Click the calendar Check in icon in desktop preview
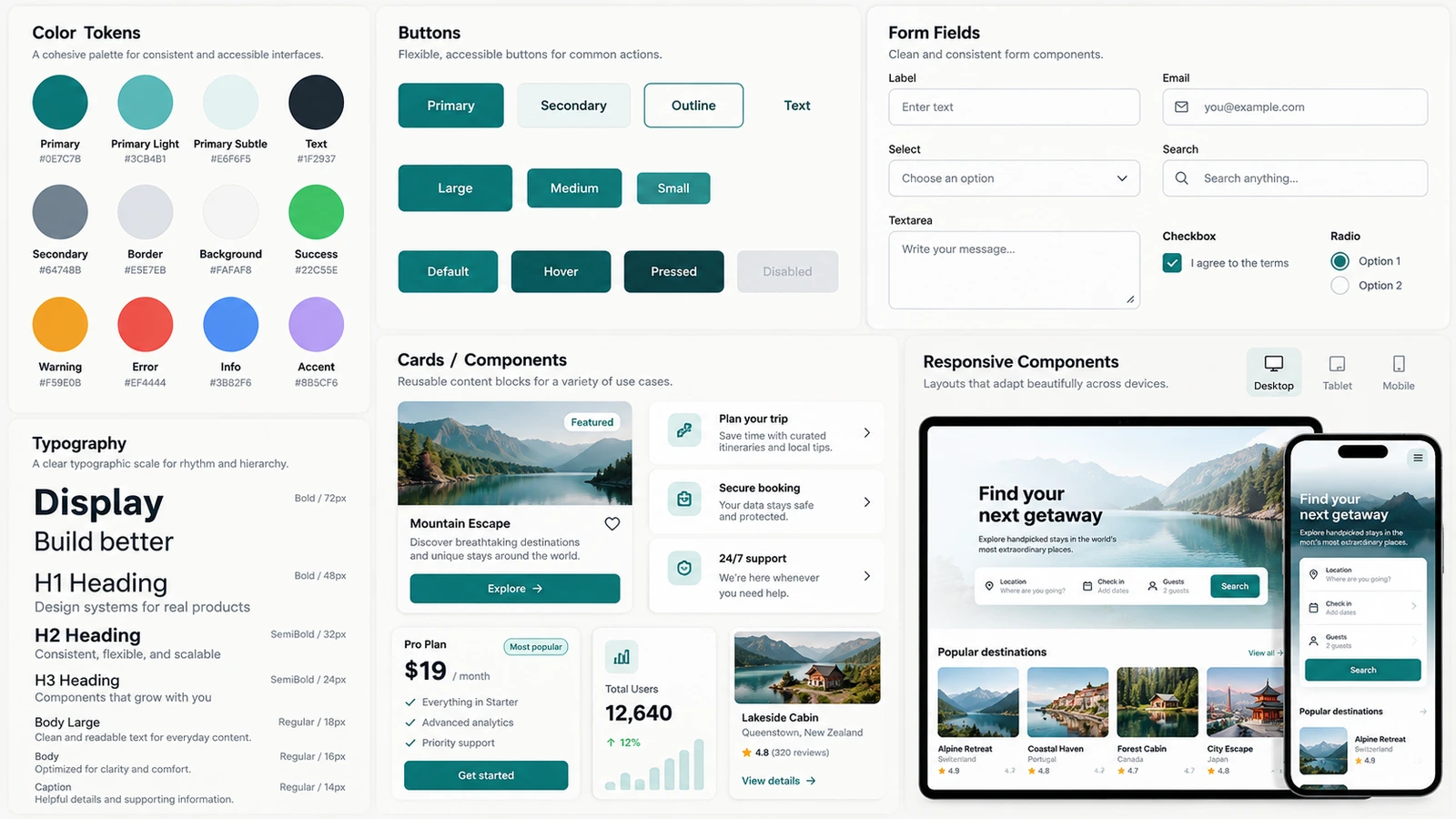Viewport: 1456px width, 819px height. pyautogui.click(x=1087, y=586)
